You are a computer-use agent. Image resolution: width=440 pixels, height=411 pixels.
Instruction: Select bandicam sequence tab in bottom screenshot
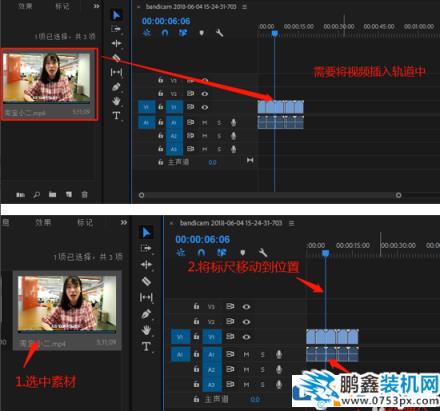[231, 223]
